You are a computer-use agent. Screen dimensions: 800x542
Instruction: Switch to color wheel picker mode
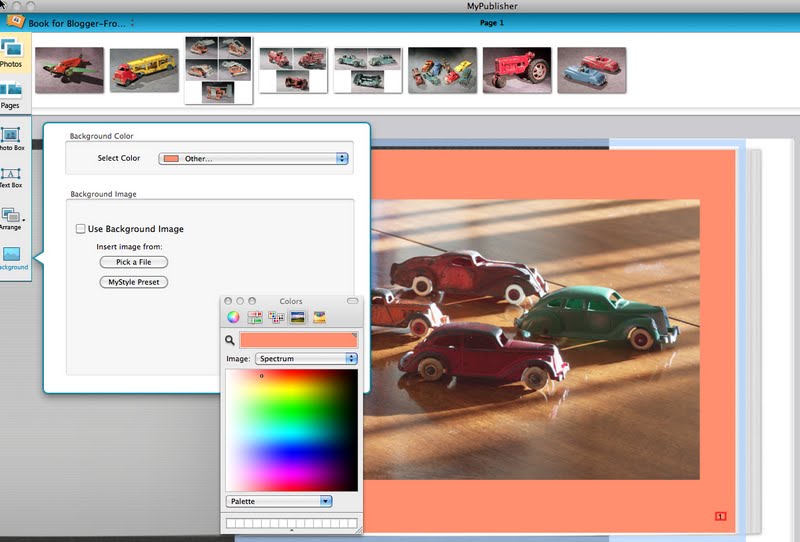point(233,317)
